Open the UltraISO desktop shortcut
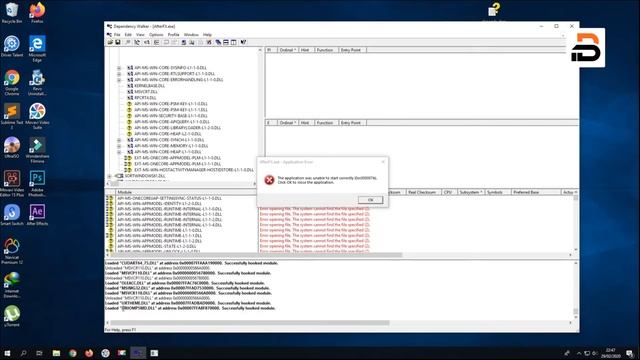This screenshot has width=640, height=360. 12,148
